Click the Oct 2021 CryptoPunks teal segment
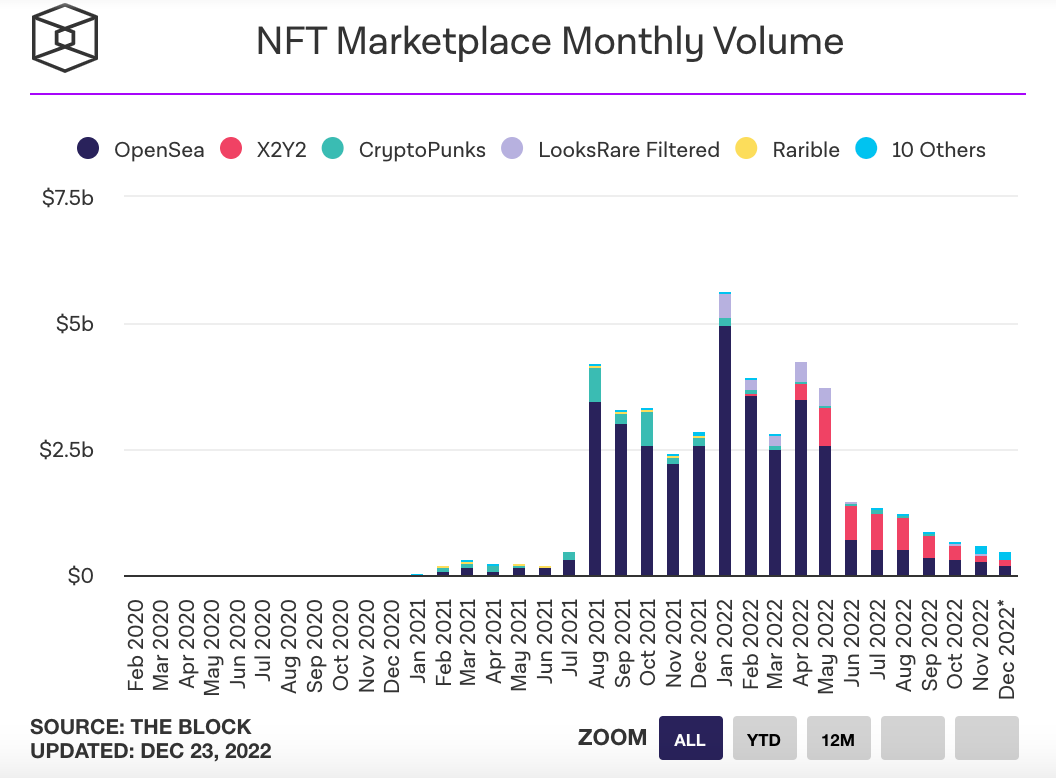The width and height of the screenshot is (1056, 778). coord(647,428)
